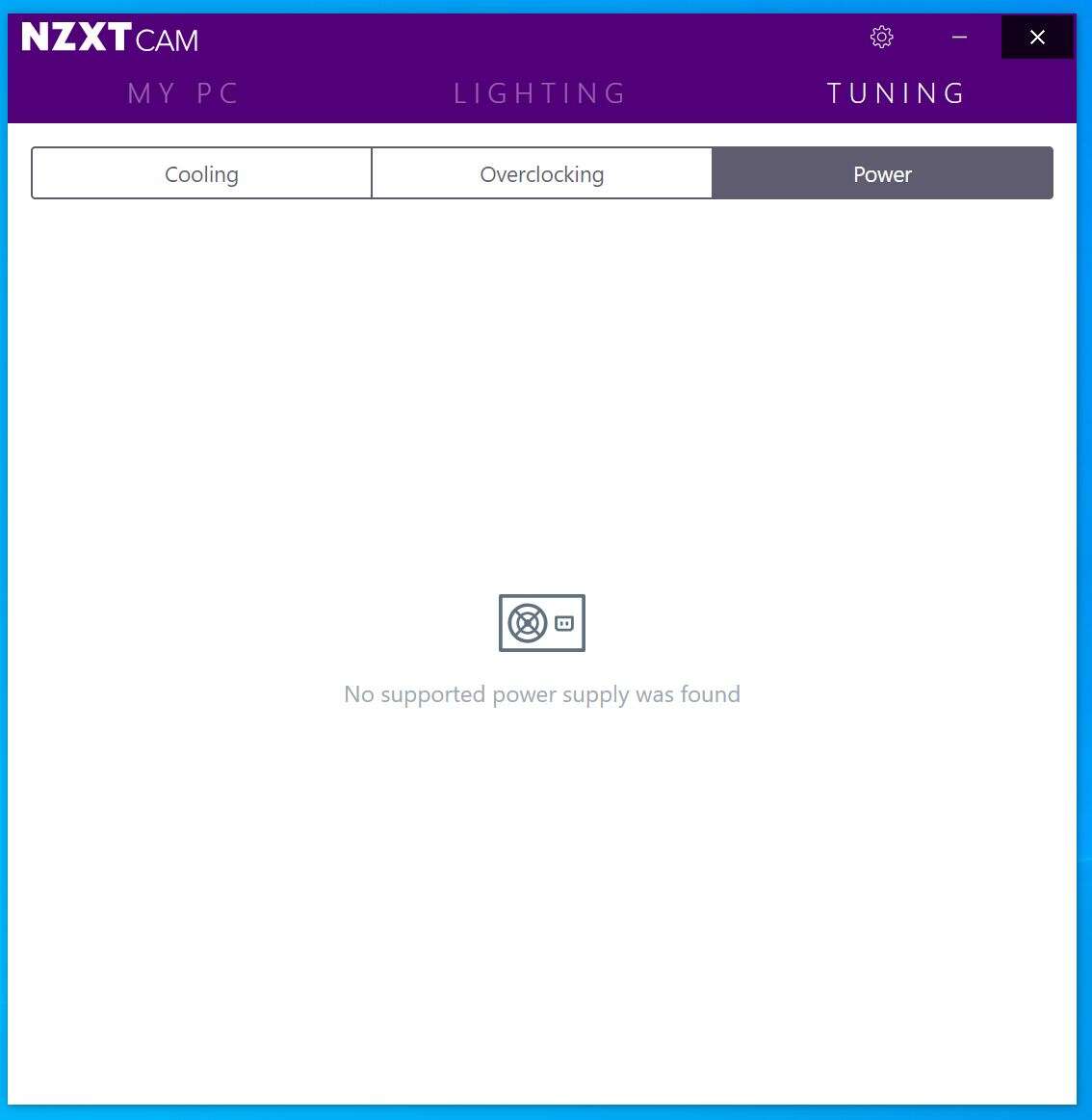The width and height of the screenshot is (1092, 1120).
Task: Click the NZXT logo in the header
Action: pyautogui.click(x=76, y=38)
